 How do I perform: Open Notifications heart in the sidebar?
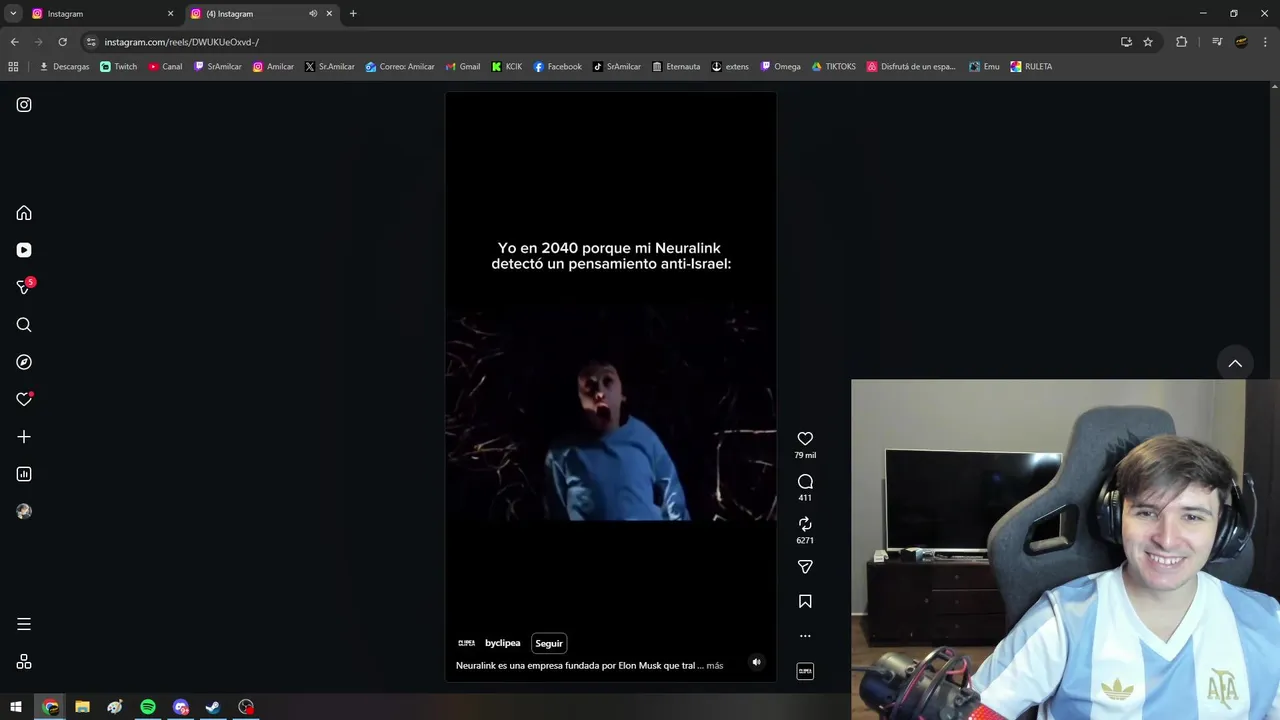pyautogui.click(x=24, y=399)
